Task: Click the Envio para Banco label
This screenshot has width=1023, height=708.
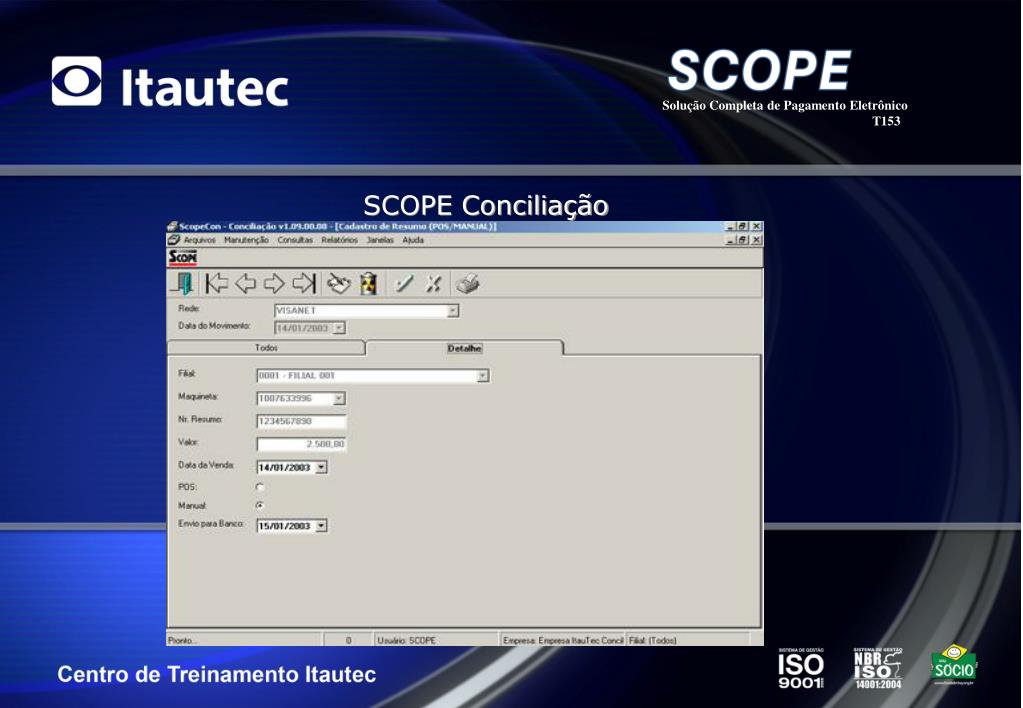Action: click(211, 524)
